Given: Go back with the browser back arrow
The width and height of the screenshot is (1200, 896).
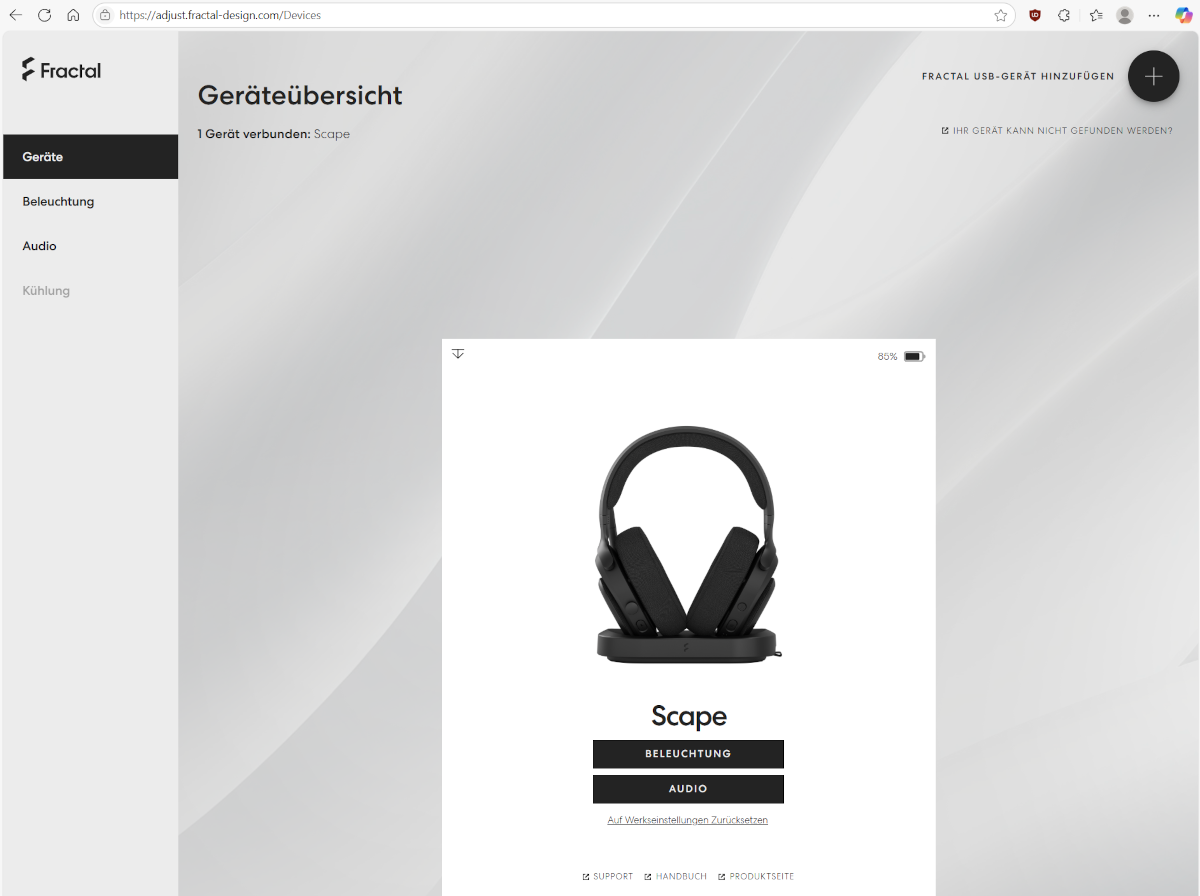Looking at the screenshot, I should point(16,15).
